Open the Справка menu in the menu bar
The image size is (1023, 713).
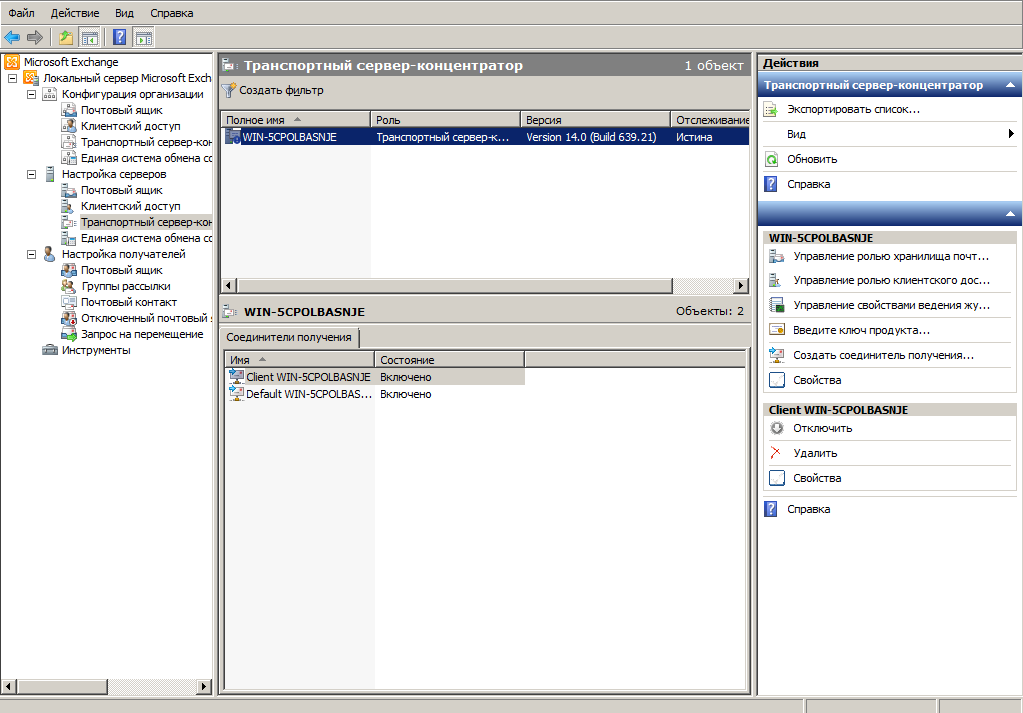coord(172,13)
